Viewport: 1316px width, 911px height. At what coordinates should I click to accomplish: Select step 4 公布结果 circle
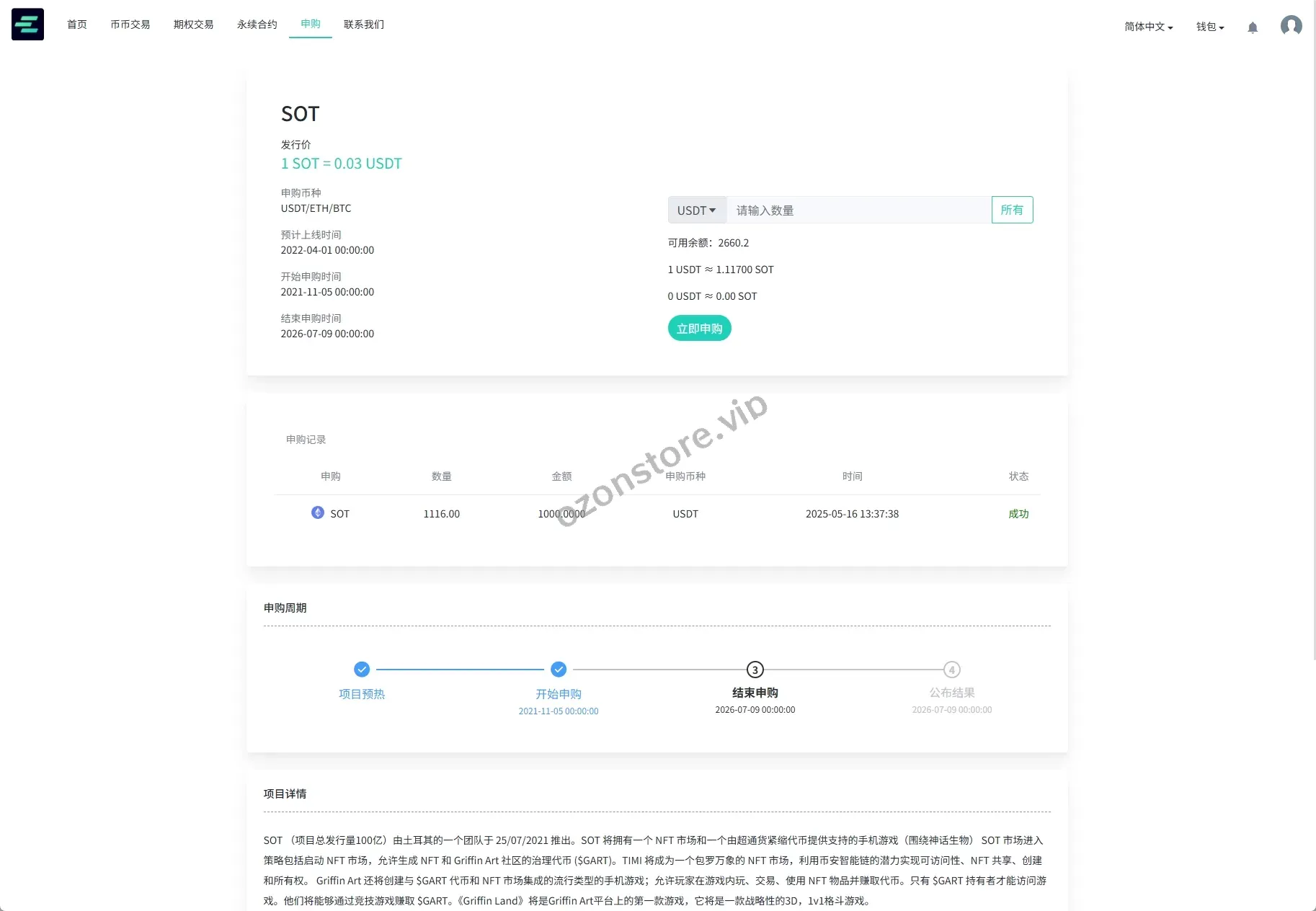pyautogui.click(x=951, y=670)
